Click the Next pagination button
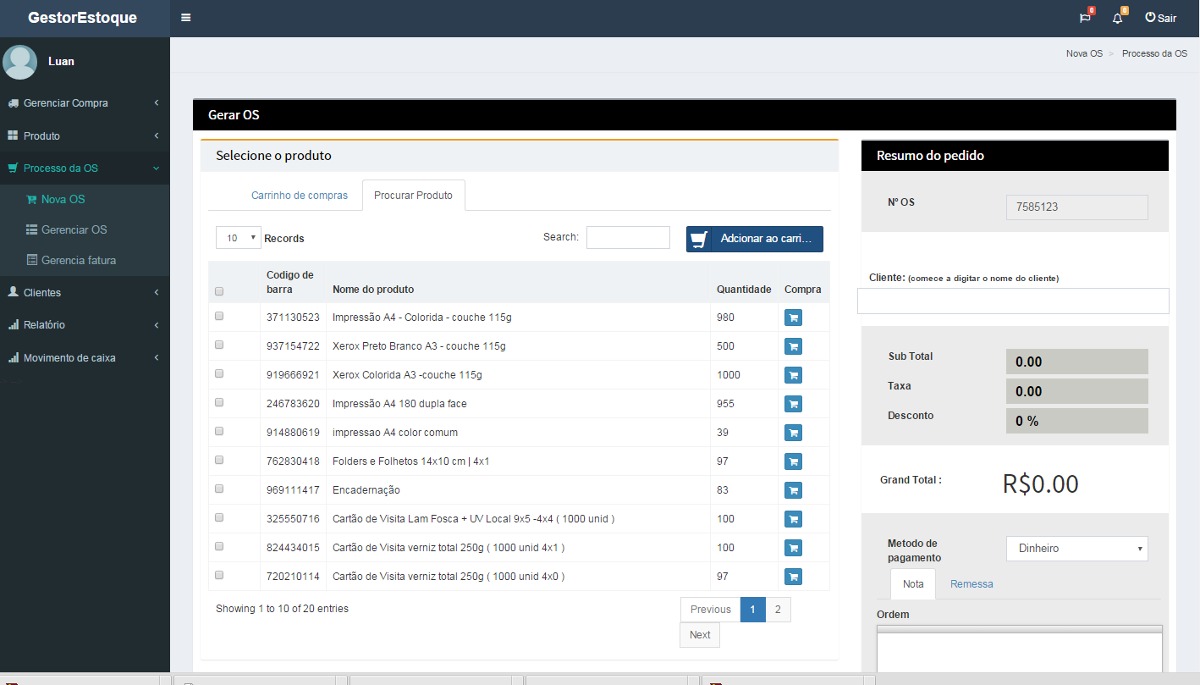1200x685 pixels. [x=699, y=634]
